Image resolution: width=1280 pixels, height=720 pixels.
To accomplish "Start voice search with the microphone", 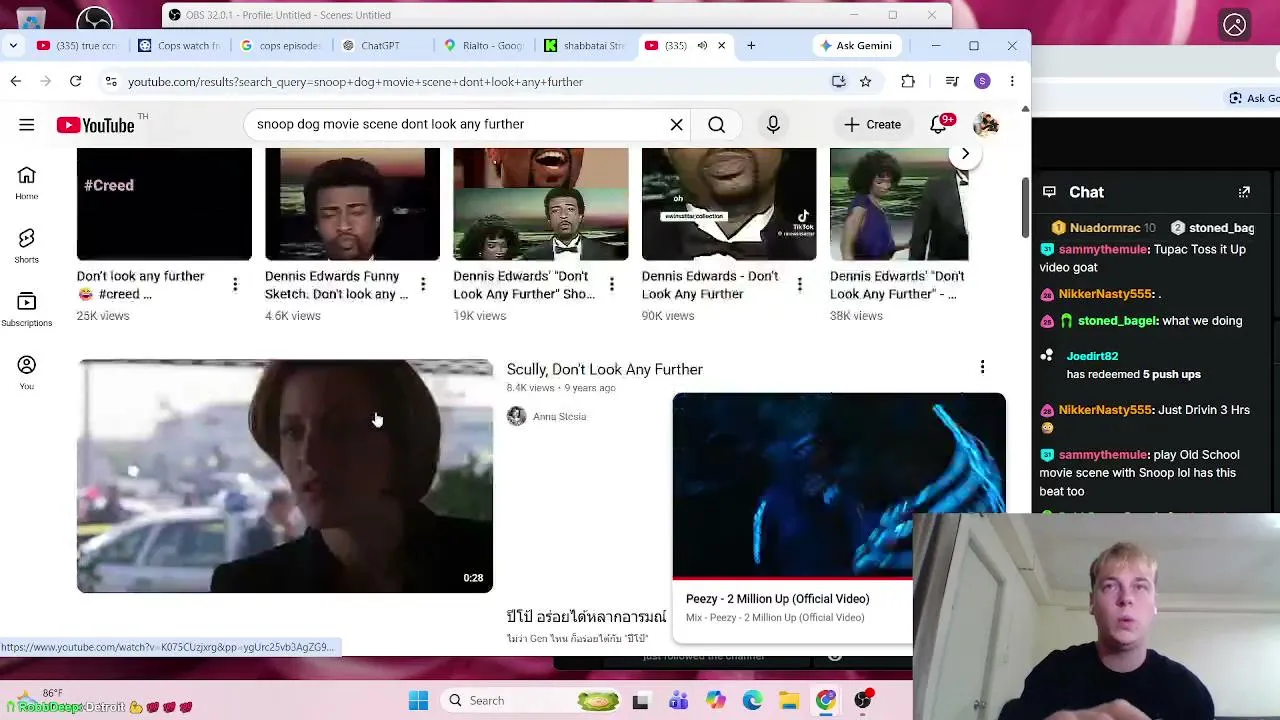I will [773, 125].
